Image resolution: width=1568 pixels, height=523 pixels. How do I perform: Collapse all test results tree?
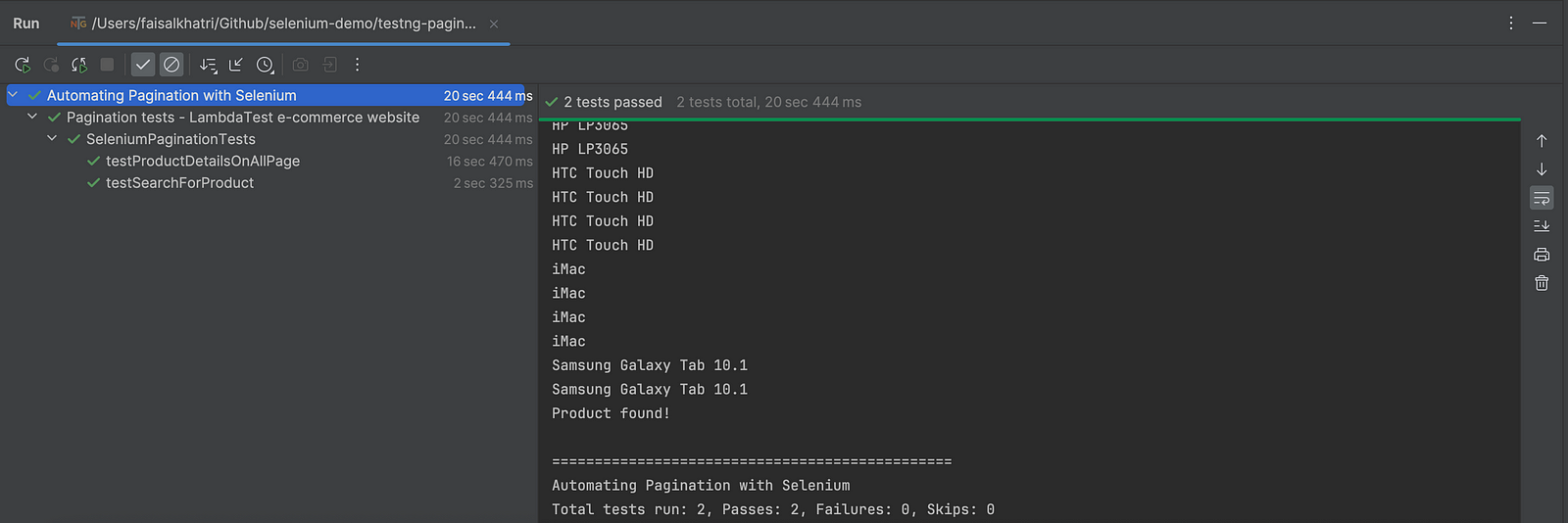(x=236, y=65)
